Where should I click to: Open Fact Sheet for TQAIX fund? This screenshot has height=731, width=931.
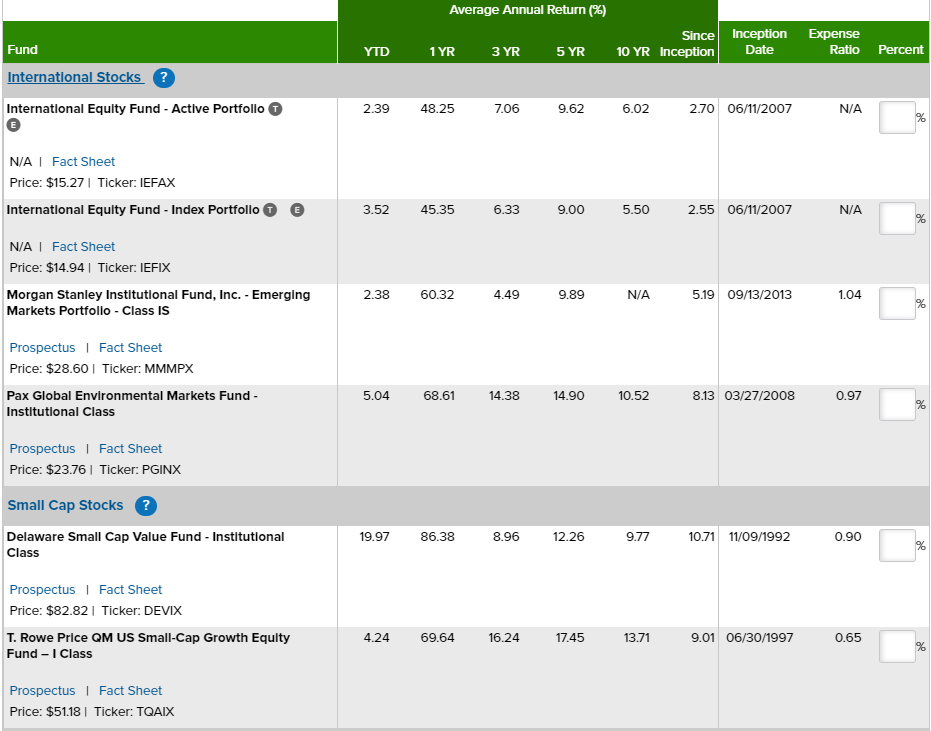click(131, 691)
